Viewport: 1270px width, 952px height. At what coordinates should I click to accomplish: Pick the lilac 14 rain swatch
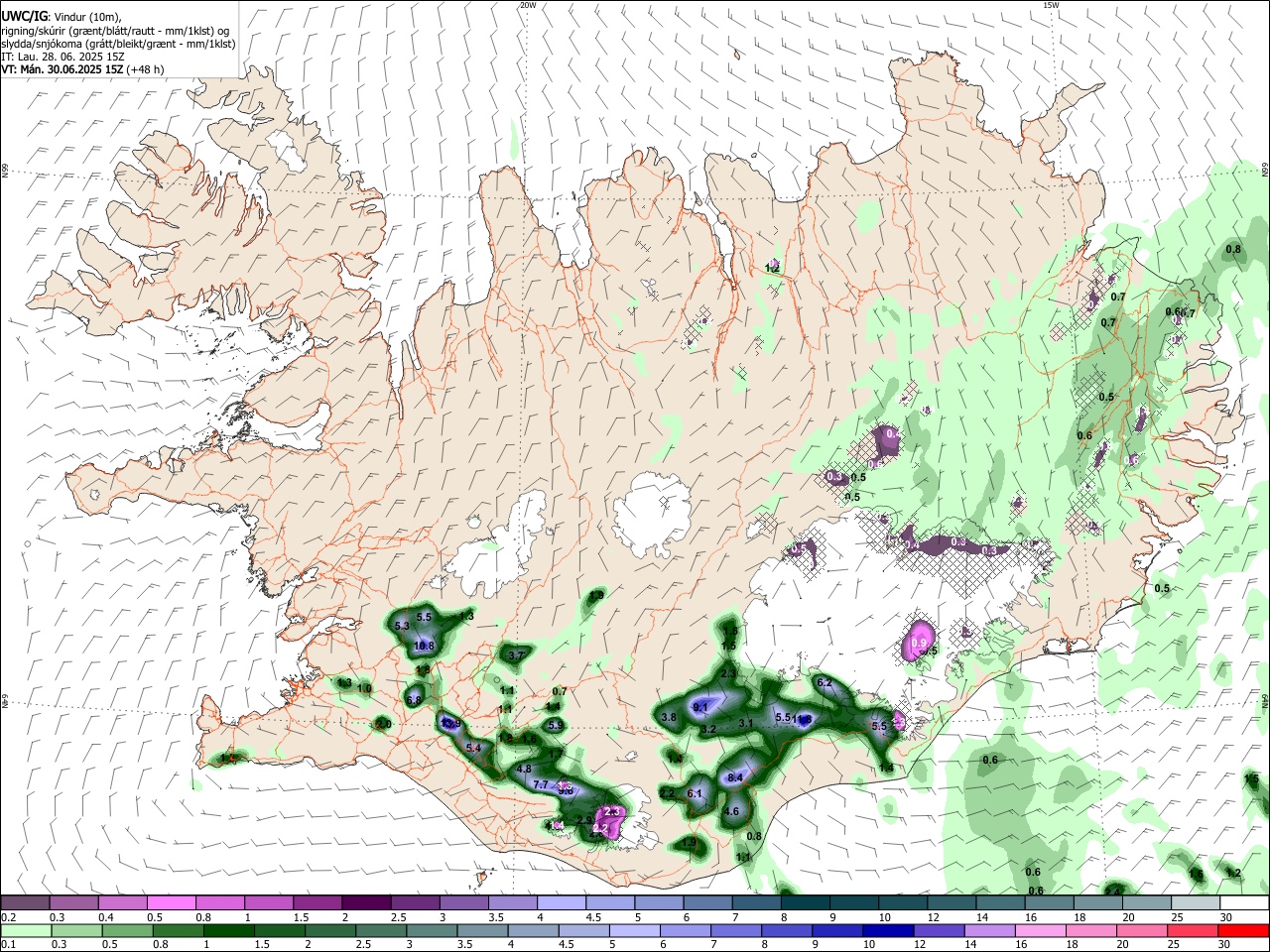tap(989, 930)
